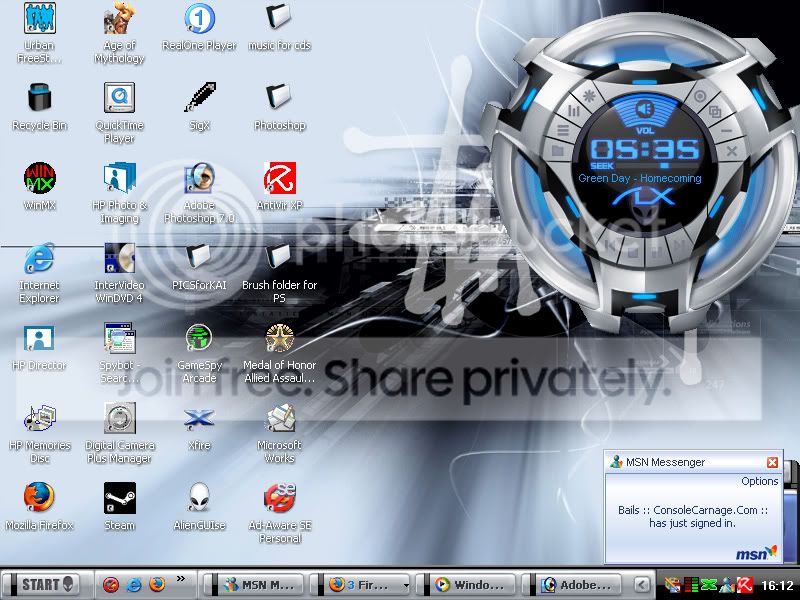Click red quick launch icon in taskbar
Viewport: 800px width, 600px height.
(111, 585)
